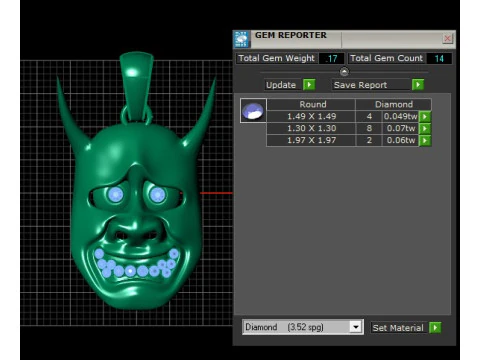
Task: Click the 0.06tw weight cell
Action: [x=400, y=140]
